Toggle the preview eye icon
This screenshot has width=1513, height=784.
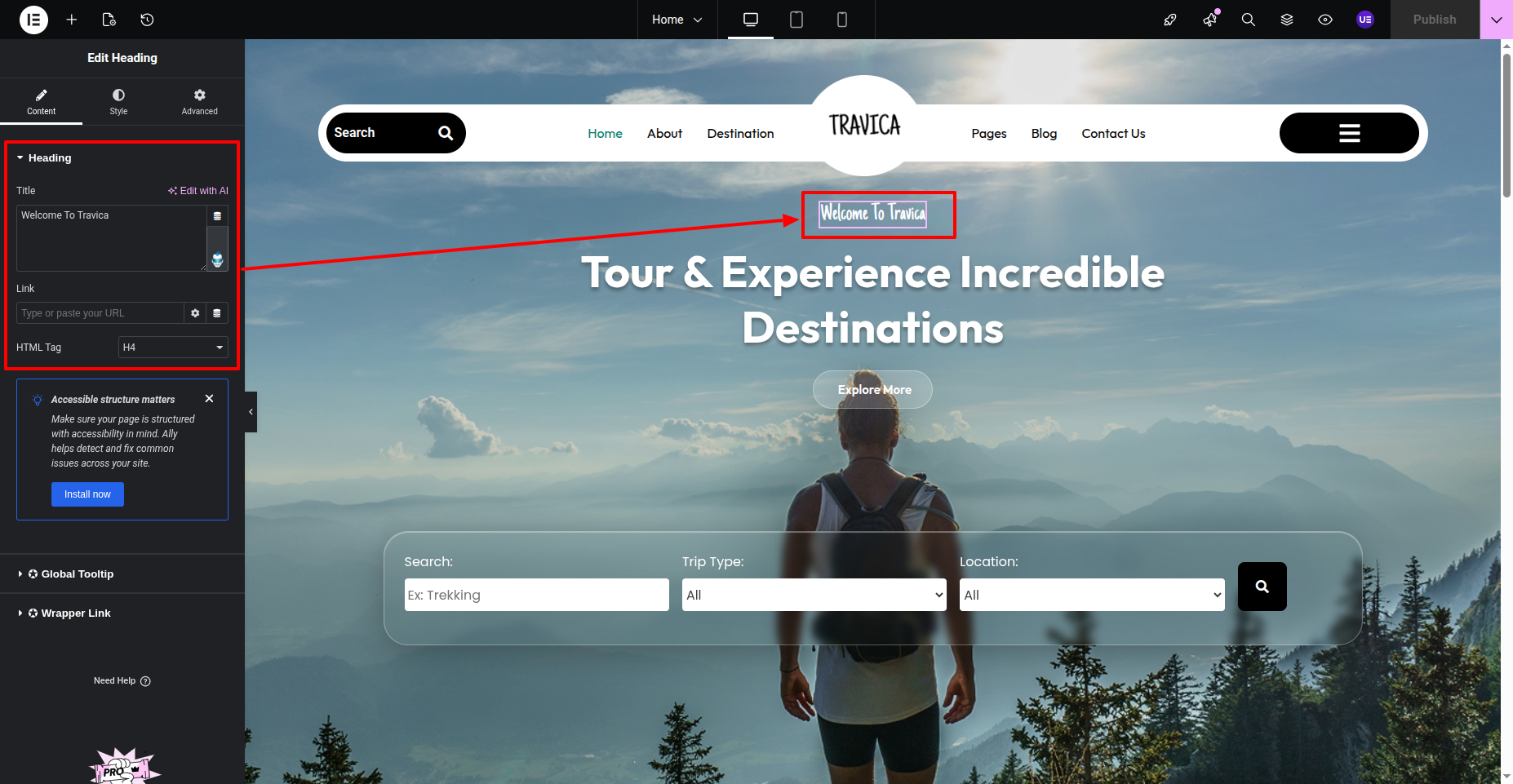[x=1325, y=20]
